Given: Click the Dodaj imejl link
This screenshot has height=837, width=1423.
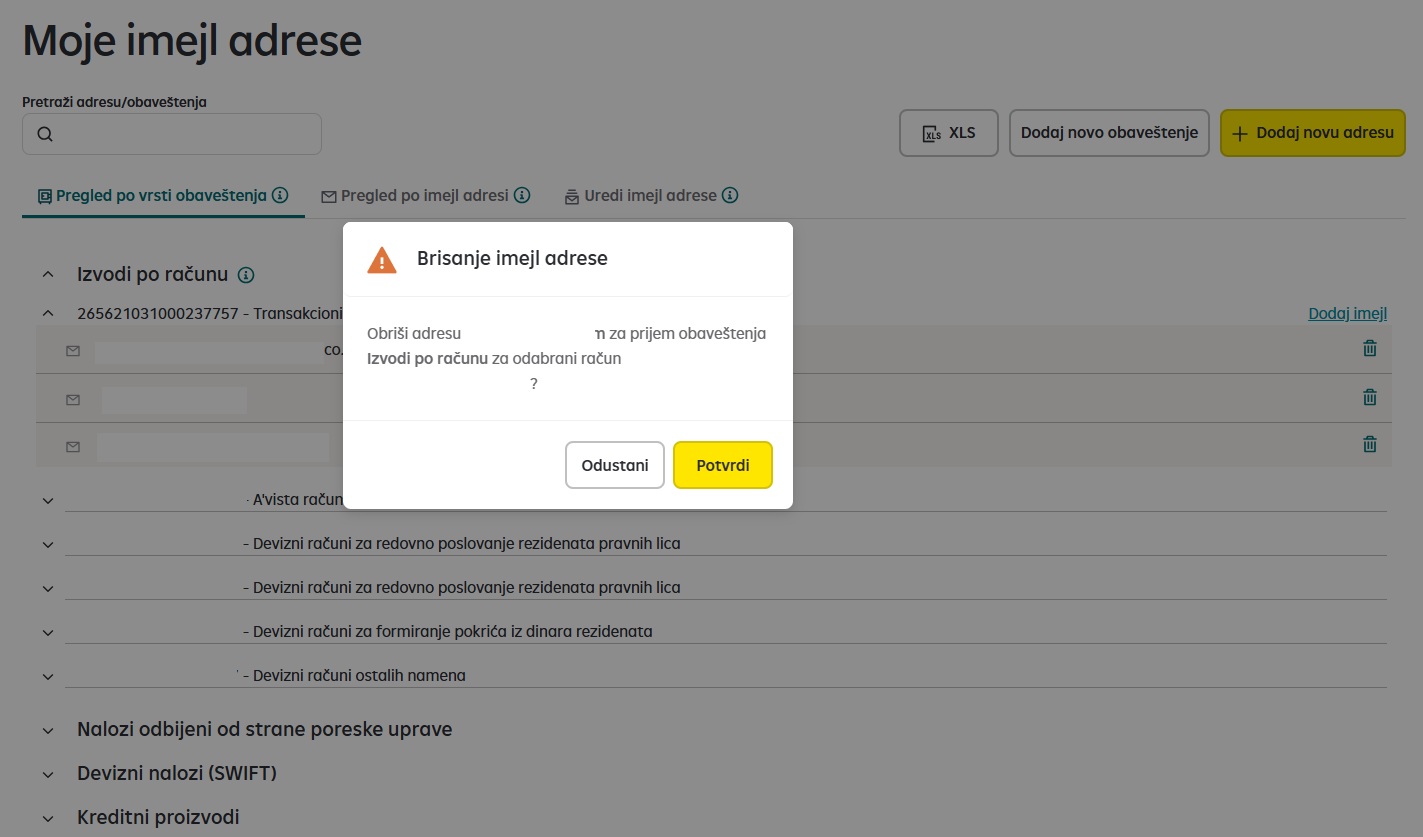Looking at the screenshot, I should pyautogui.click(x=1347, y=313).
